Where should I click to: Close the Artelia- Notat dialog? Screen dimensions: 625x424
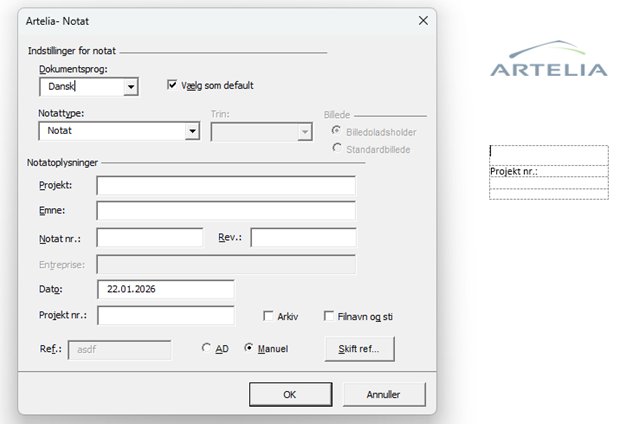(423, 21)
